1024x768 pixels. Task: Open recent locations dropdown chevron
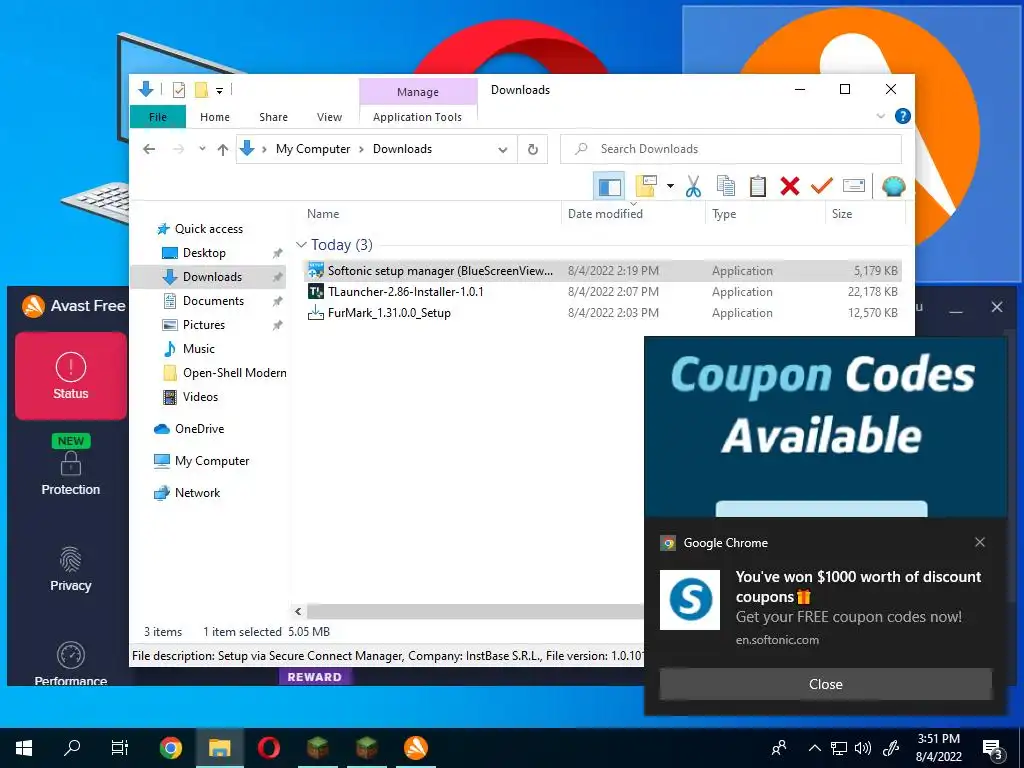pyautogui.click(x=202, y=149)
